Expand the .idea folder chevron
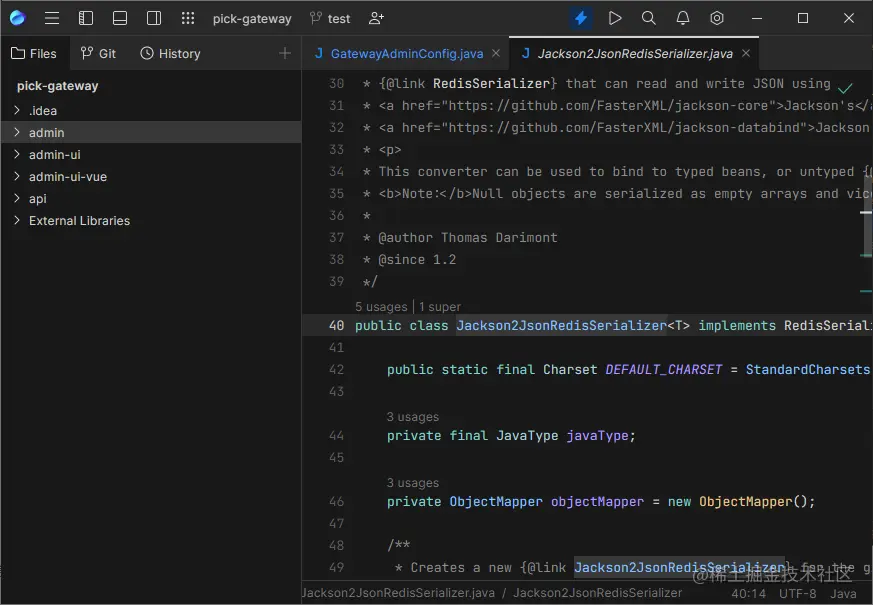This screenshot has width=873, height=605. (x=17, y=110)
